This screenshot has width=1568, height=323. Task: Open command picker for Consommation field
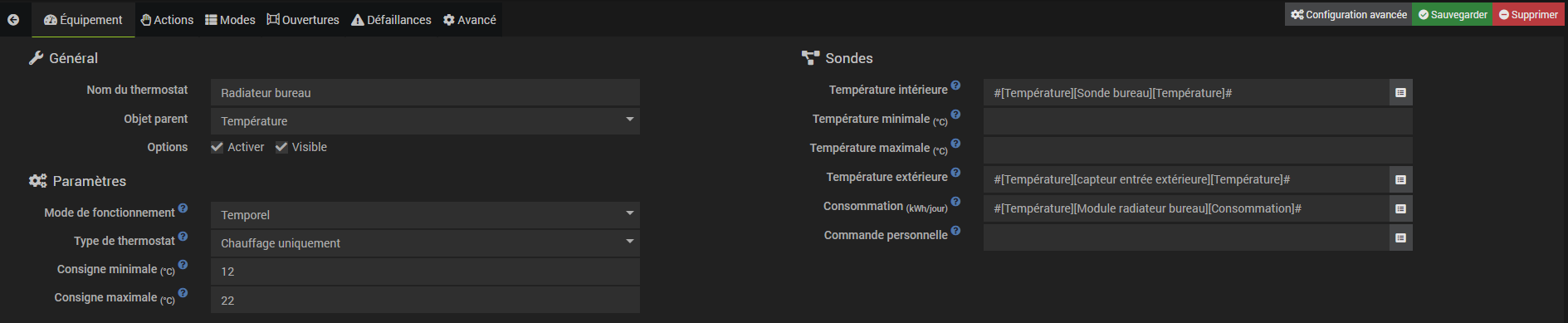click(x=1400, y=208)
